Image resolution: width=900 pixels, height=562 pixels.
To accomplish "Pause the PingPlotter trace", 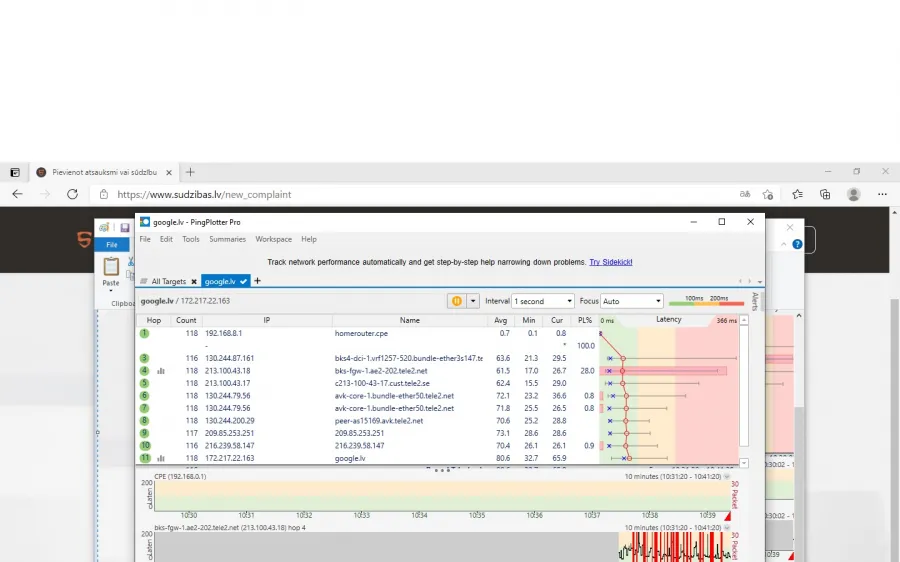I will (456, 301).
